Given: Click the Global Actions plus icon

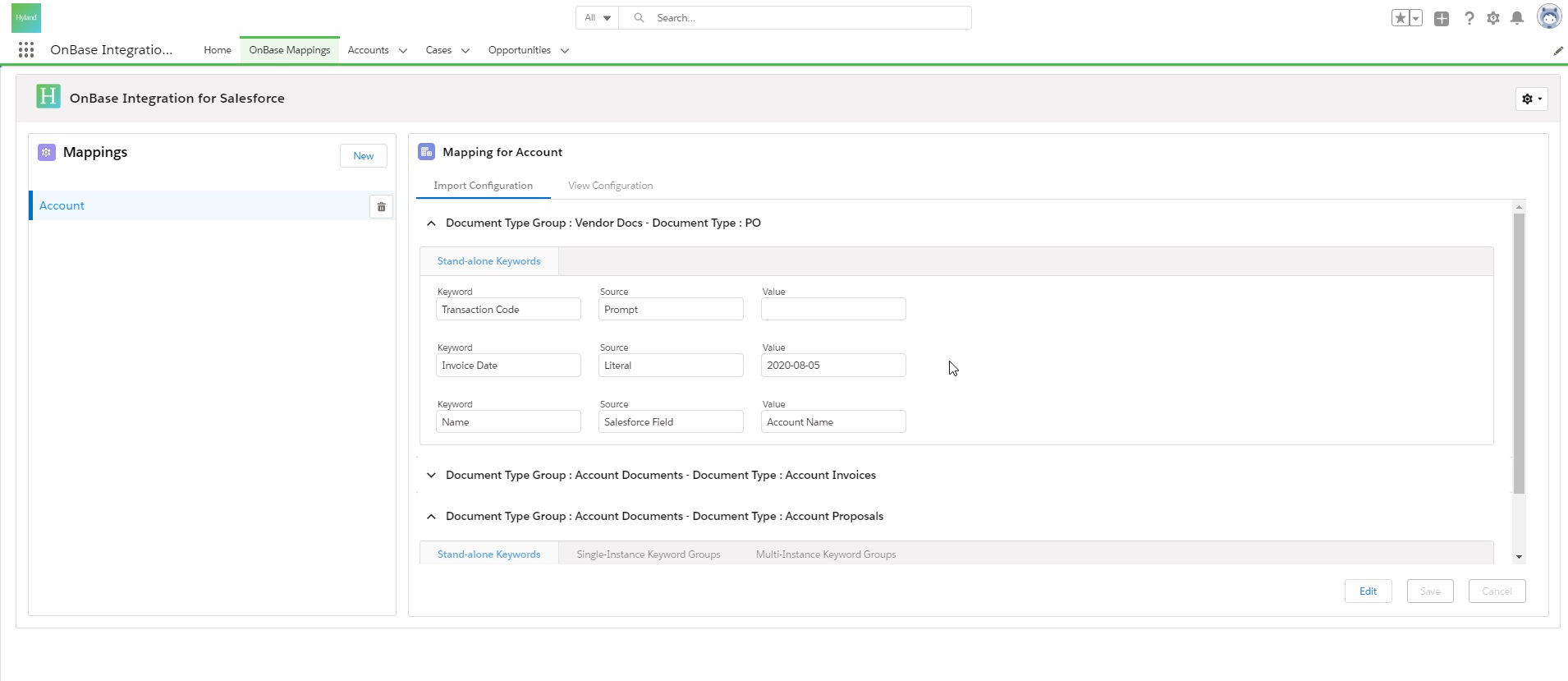Looking at the screenshot, I should click(x=1442, y=18).
